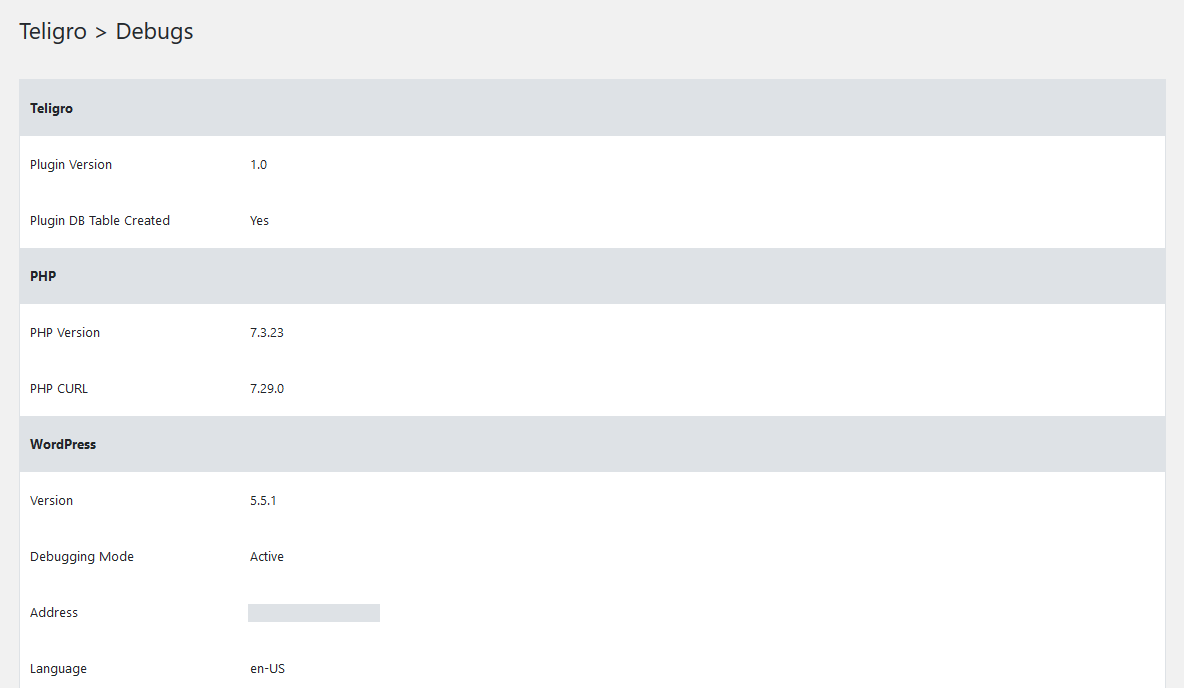1184x688 pixels.
Task: Click the Plugin DB Table Created label
Action: click(100, 221)
